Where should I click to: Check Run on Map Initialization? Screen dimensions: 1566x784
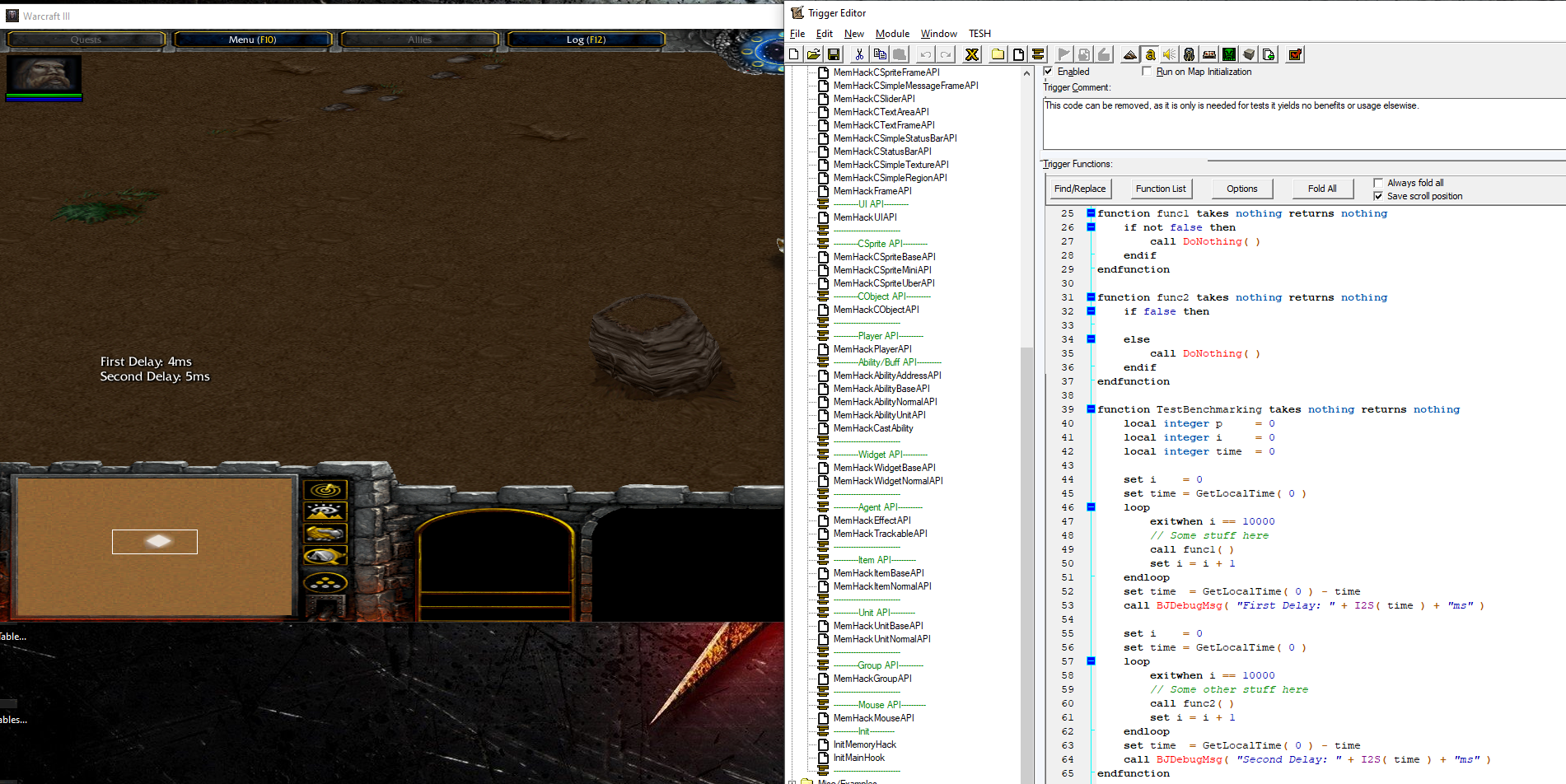[1147, 72]
